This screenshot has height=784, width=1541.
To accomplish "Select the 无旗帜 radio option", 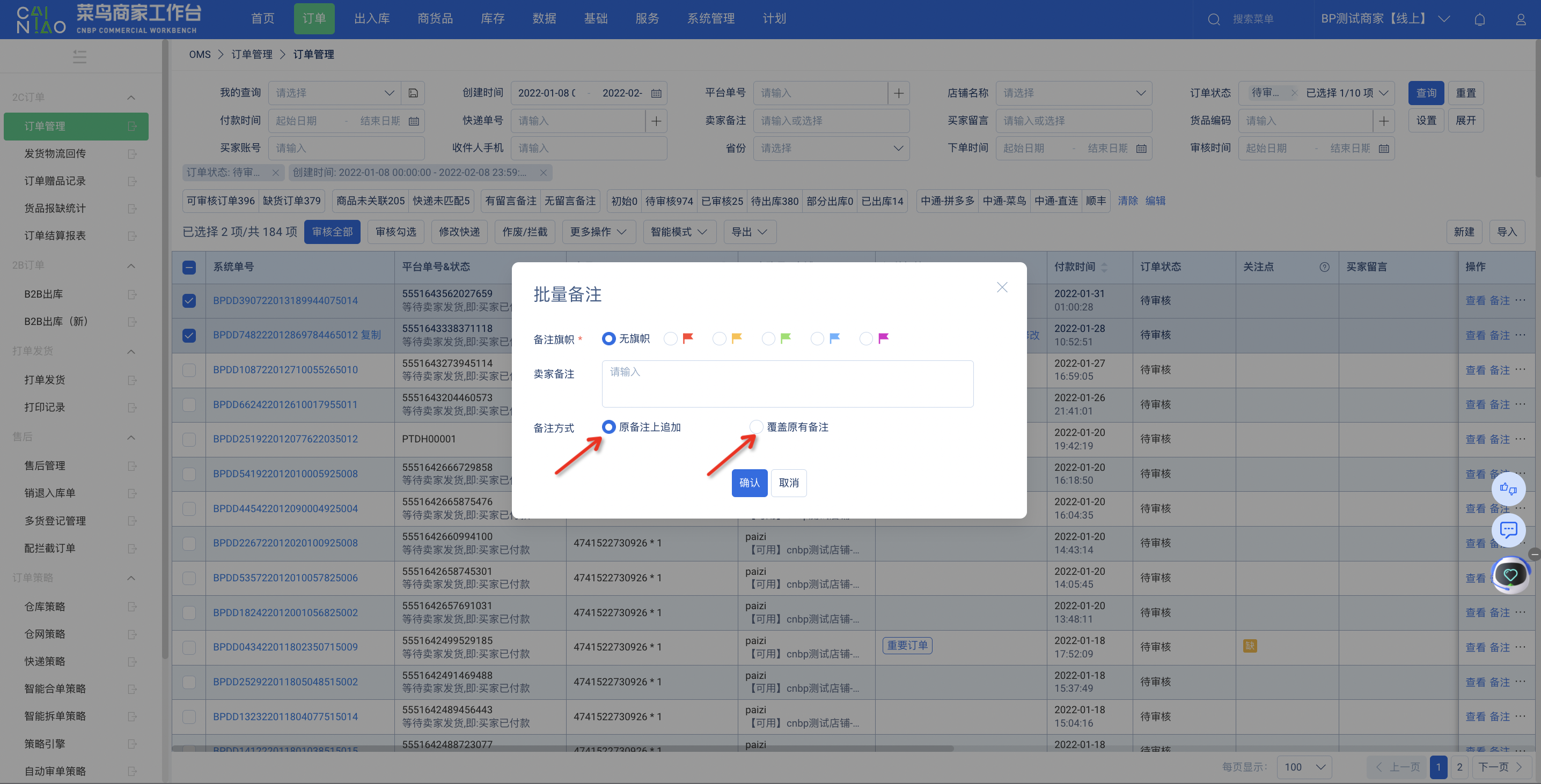I will coord(608,338).
